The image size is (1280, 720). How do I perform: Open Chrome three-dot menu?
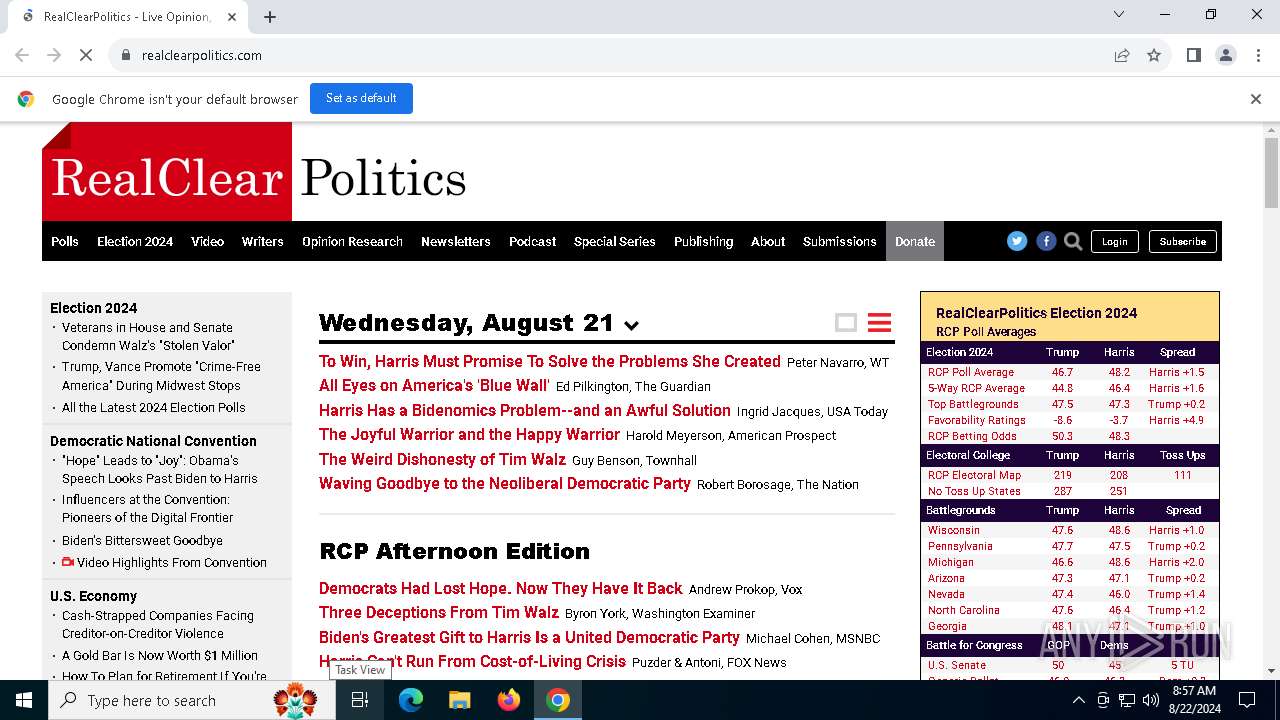point(1257,55)
